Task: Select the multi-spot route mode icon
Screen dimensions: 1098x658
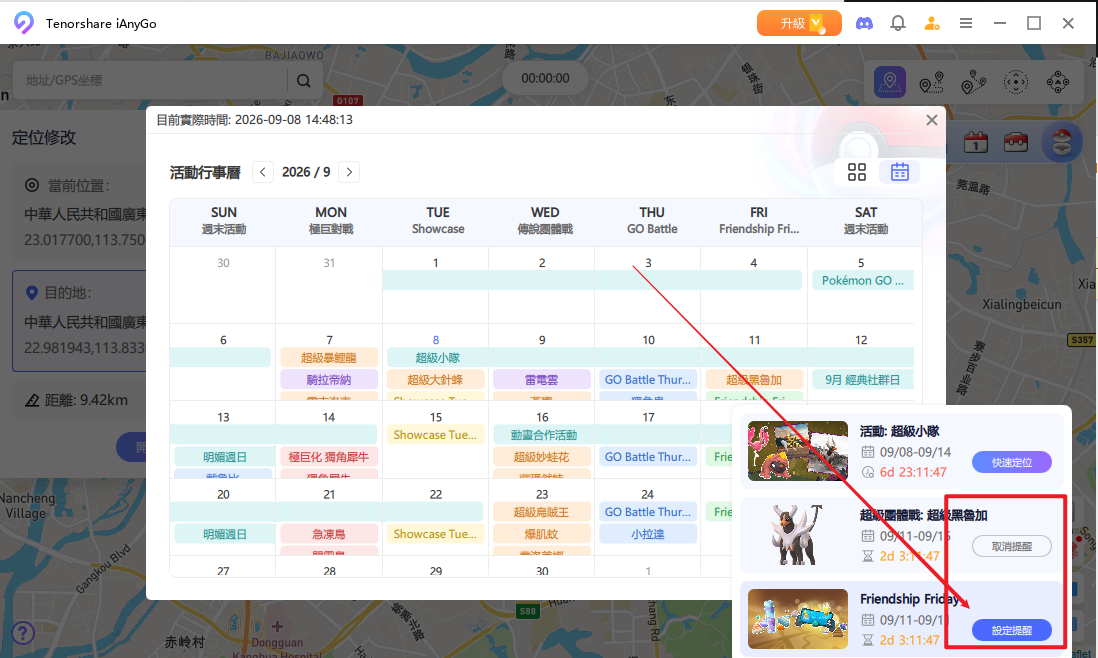Action: coord(973,82)
